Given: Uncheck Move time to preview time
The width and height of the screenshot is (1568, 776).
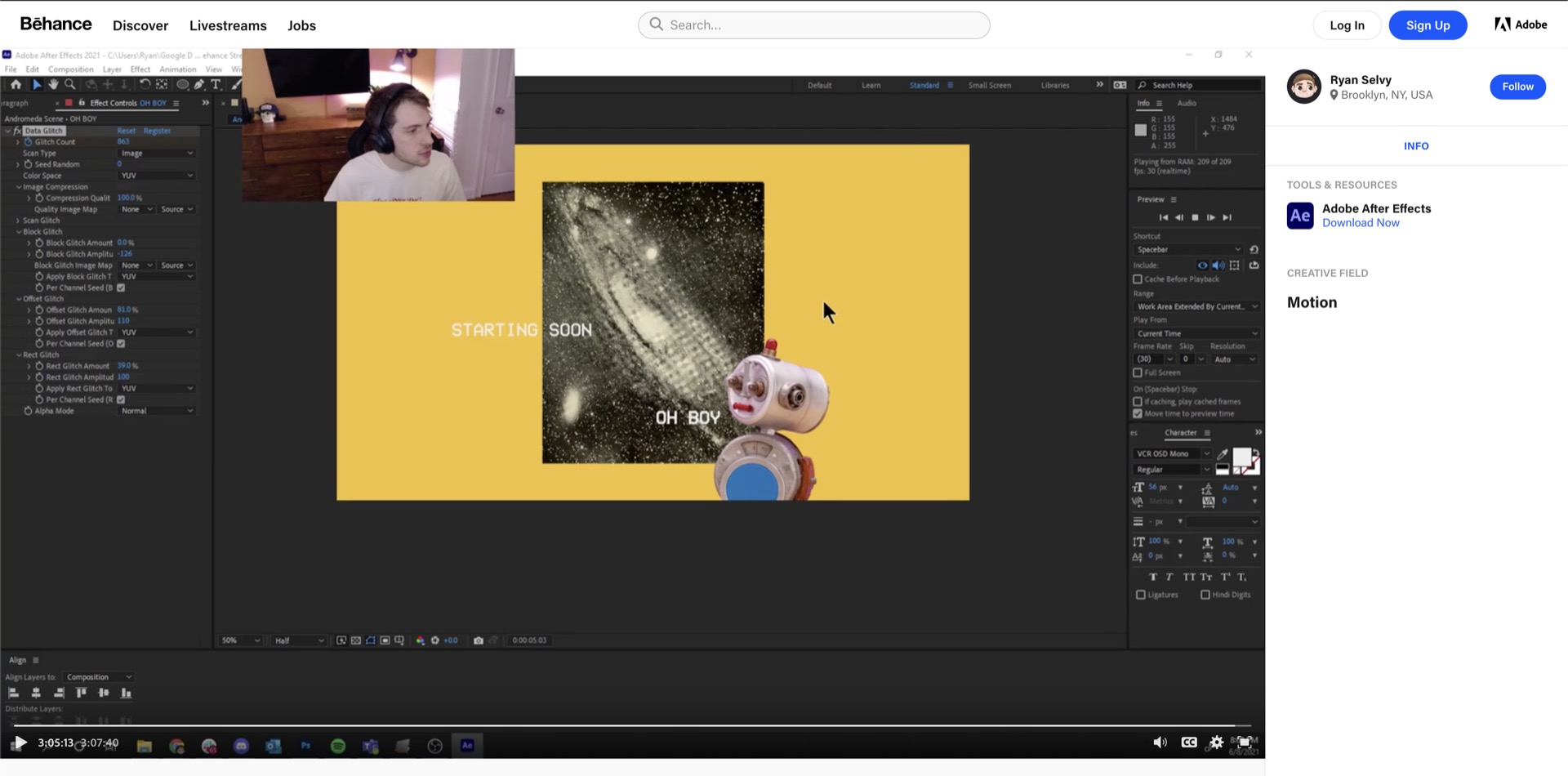Looking at the screenshot, I should click(x=1138, y=414).
